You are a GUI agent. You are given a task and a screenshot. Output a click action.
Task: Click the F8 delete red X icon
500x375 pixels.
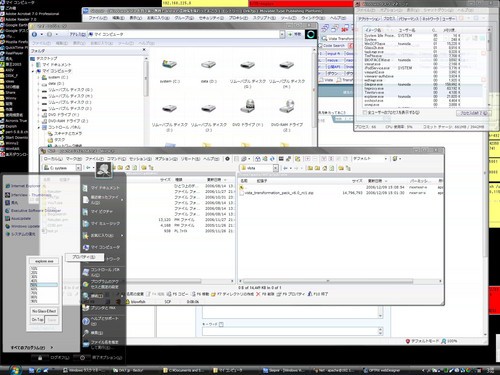coord(258,294)
